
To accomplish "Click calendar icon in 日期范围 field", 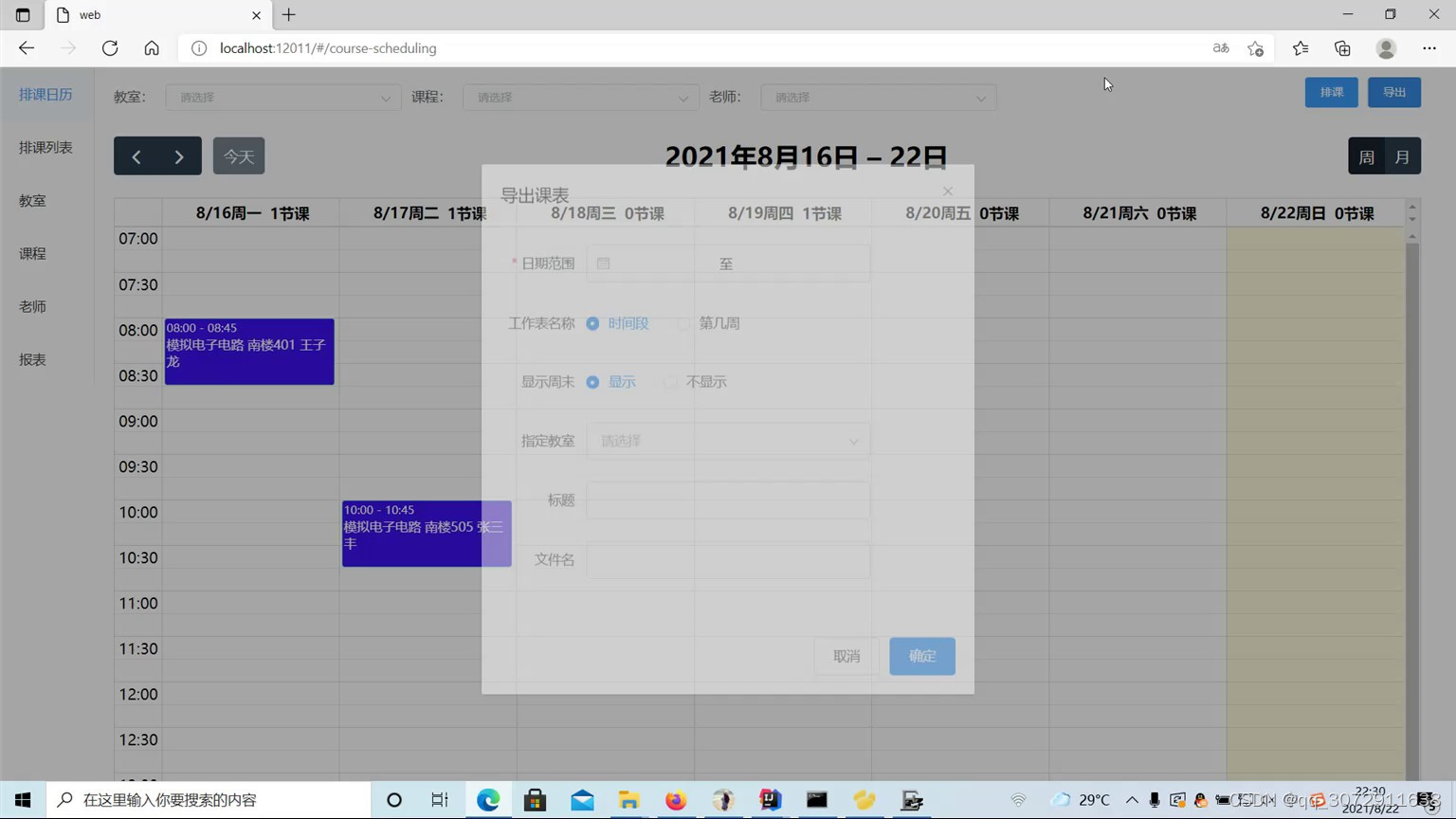I will tap(604, 264).
